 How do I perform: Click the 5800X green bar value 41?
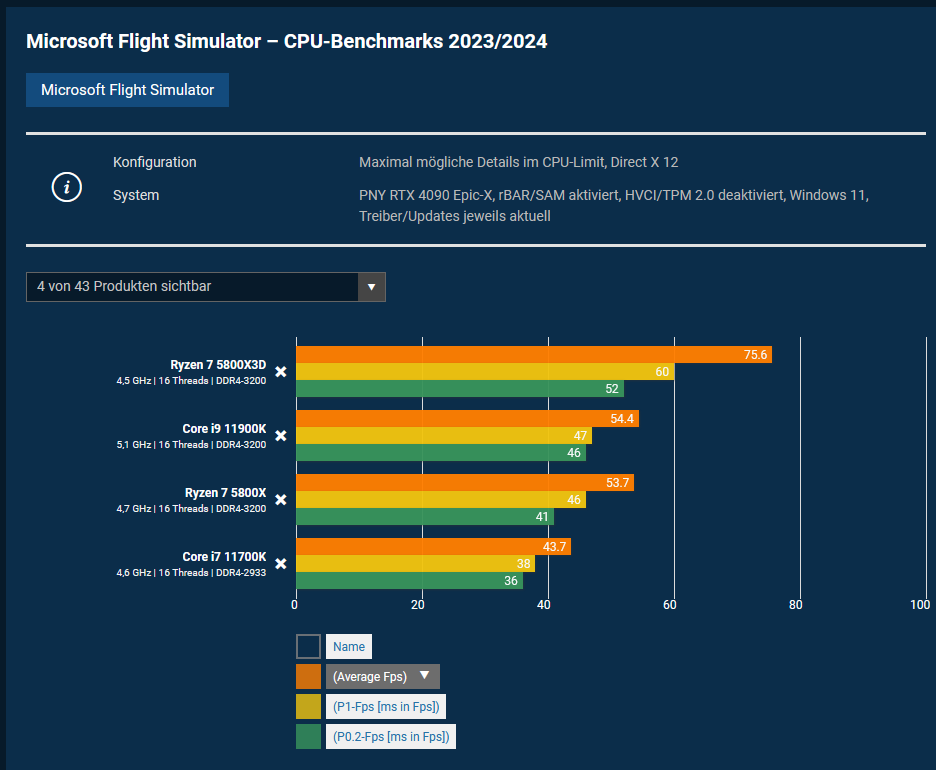(425, 516)
